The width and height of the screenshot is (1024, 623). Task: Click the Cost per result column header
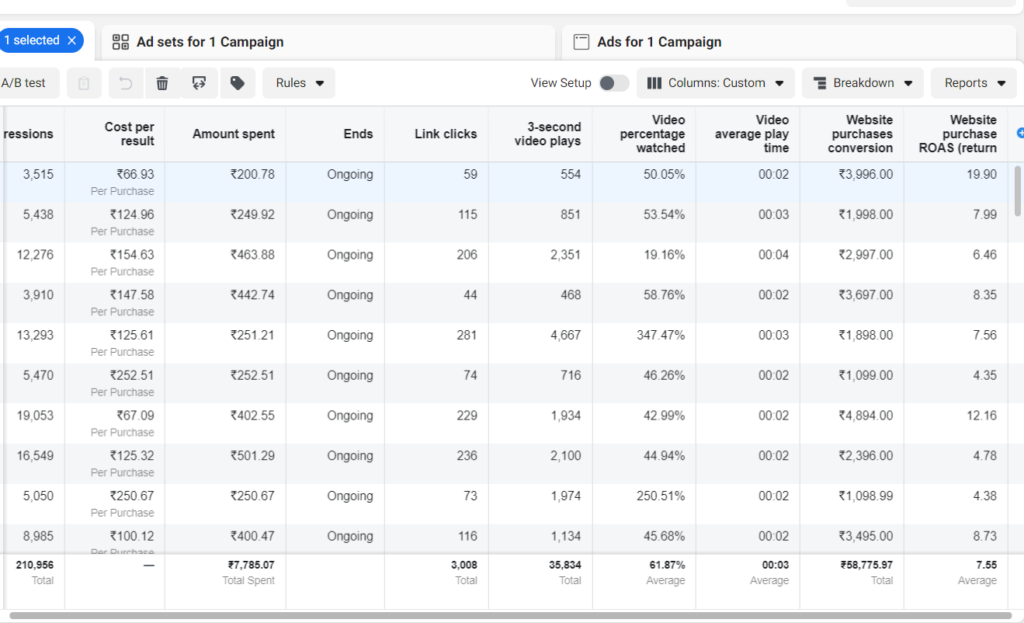(x=129, y=134)
